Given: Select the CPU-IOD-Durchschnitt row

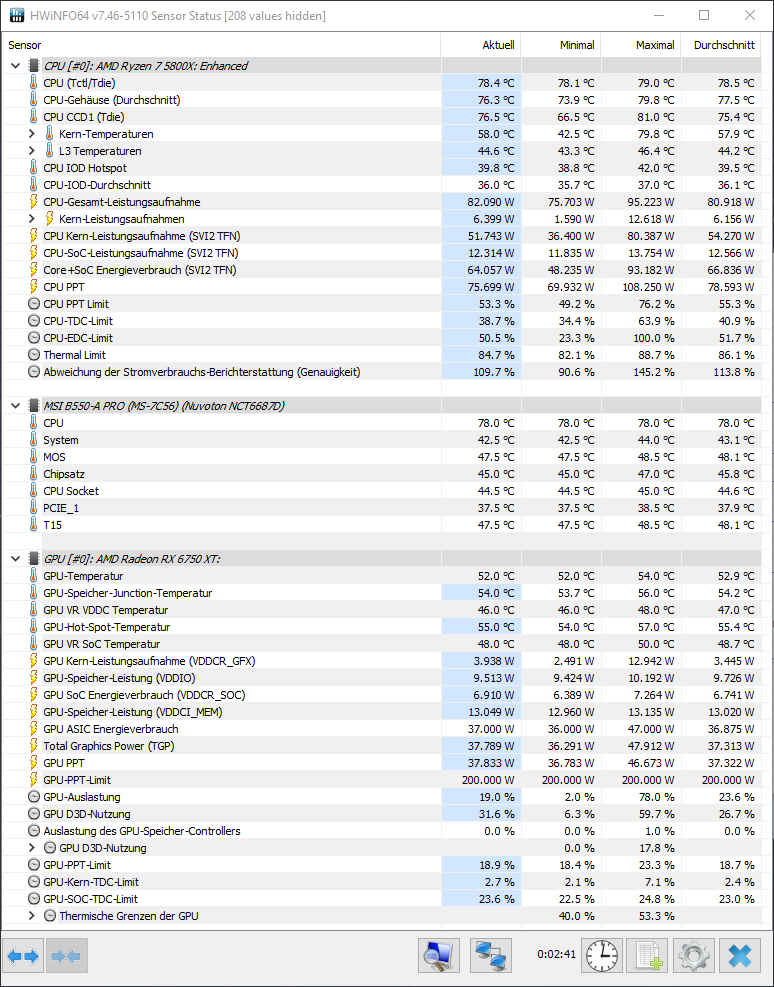Looking at the screenshot, I should pyautogui.click(x=381, y=184).
